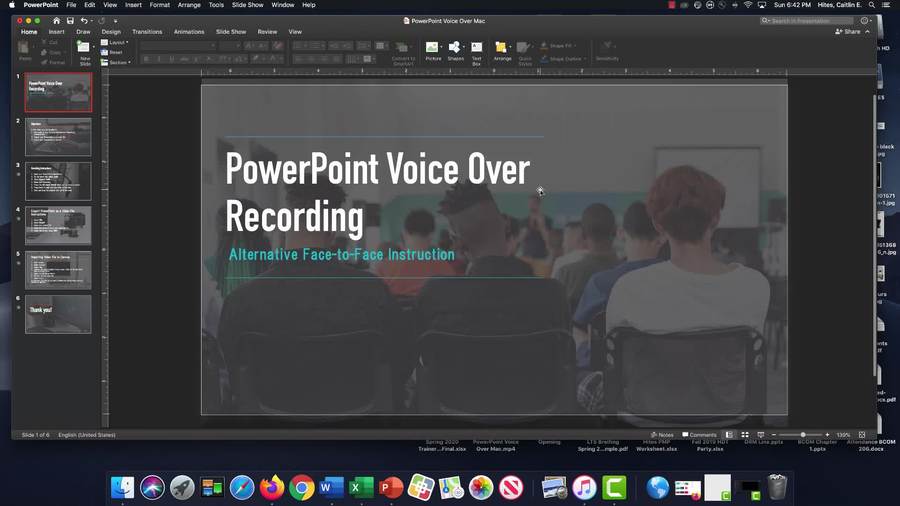Open the feedback smiley dropdown
Screen dimensions: 900x506
click(866, 21)
